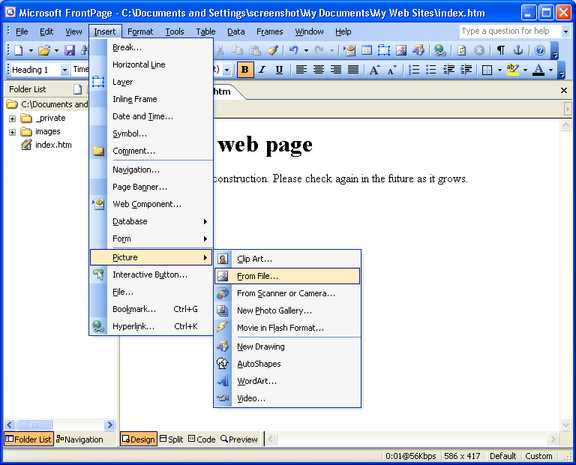576x465 pixels.
Task: Open the font color dropdown arrow
Action: coord(551,70)
